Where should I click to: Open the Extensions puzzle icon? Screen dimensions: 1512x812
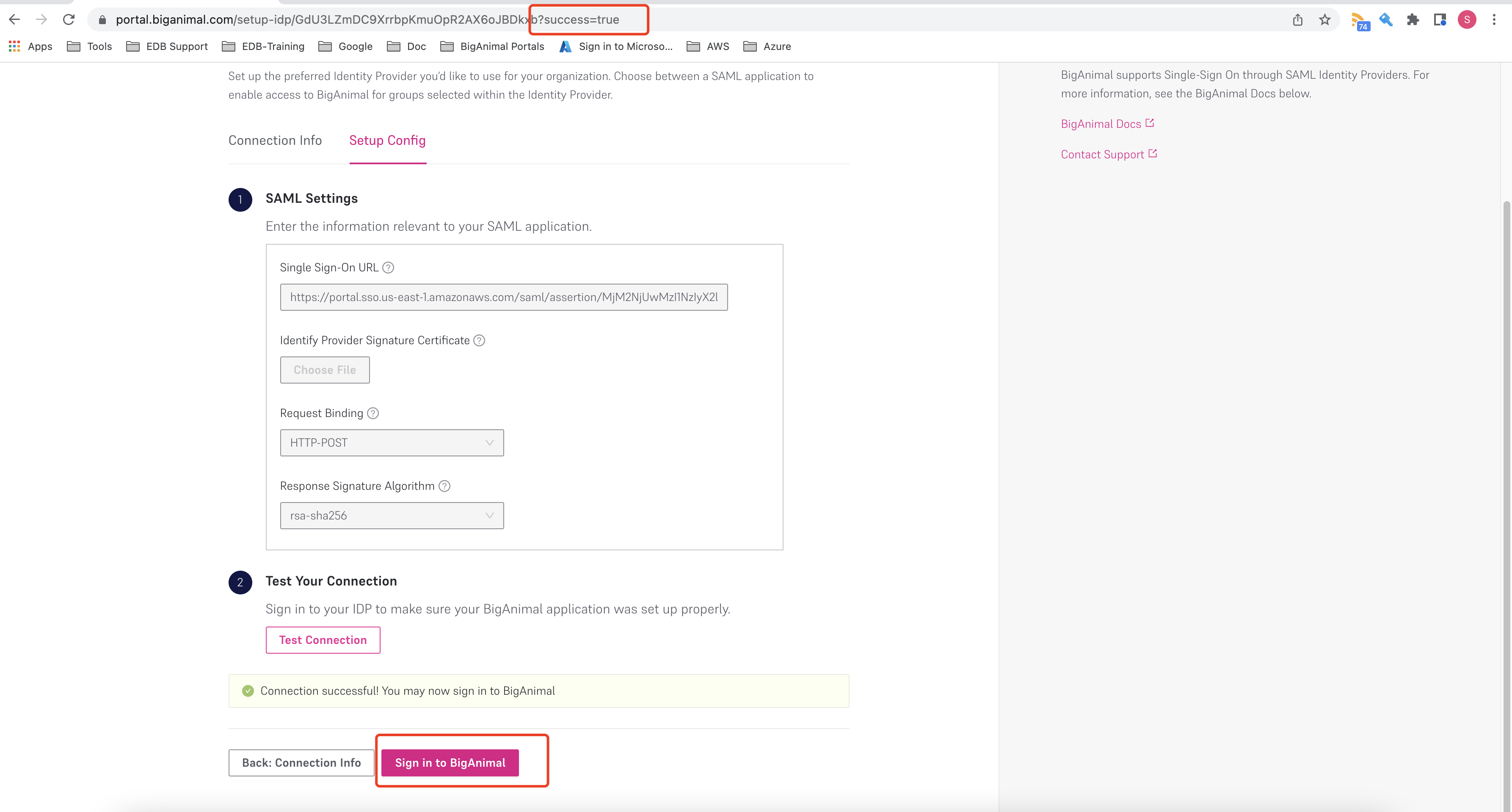click(1413, 20)
